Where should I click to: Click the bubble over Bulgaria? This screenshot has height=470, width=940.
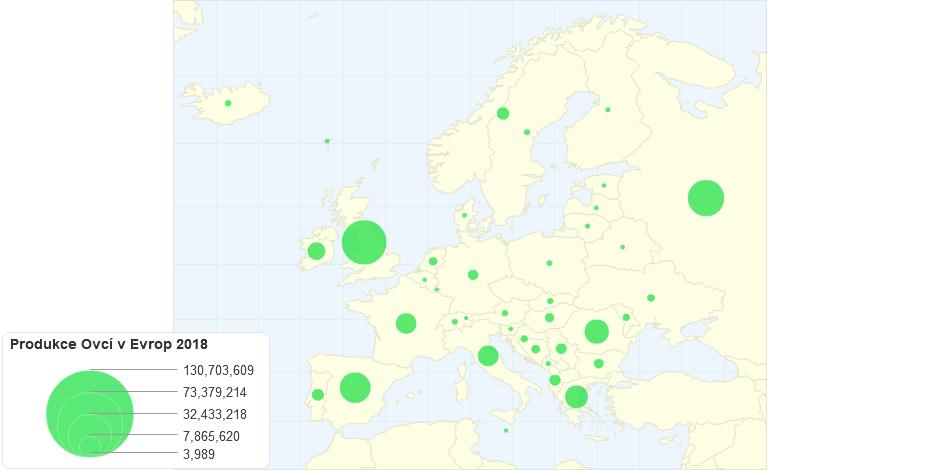[599, 364]
